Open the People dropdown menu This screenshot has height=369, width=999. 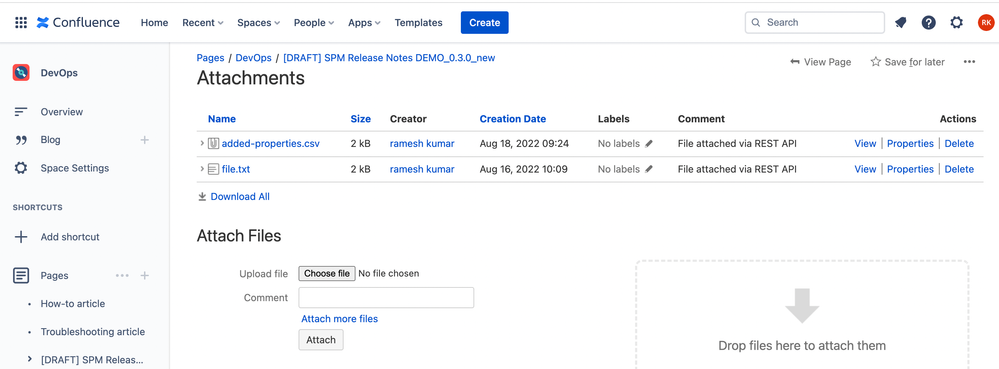tap(314, 22)
